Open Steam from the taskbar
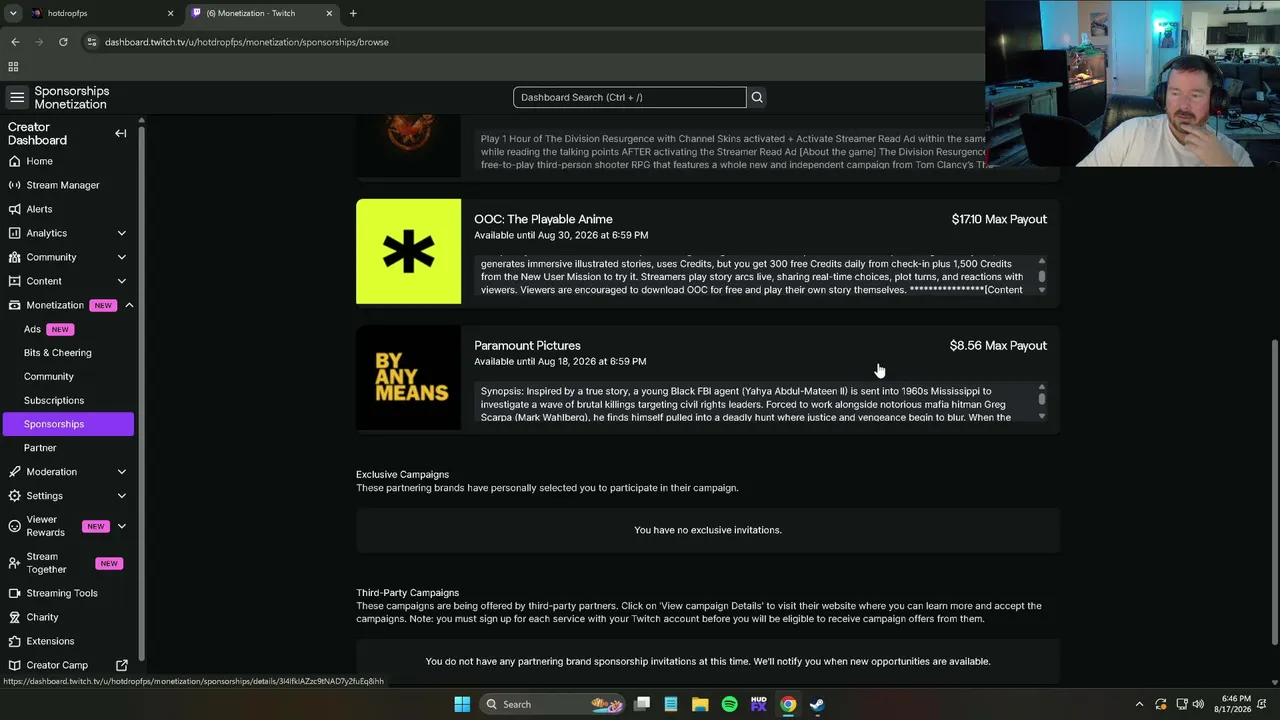Viewport: 1280px width, 720px height. point(817,704)
